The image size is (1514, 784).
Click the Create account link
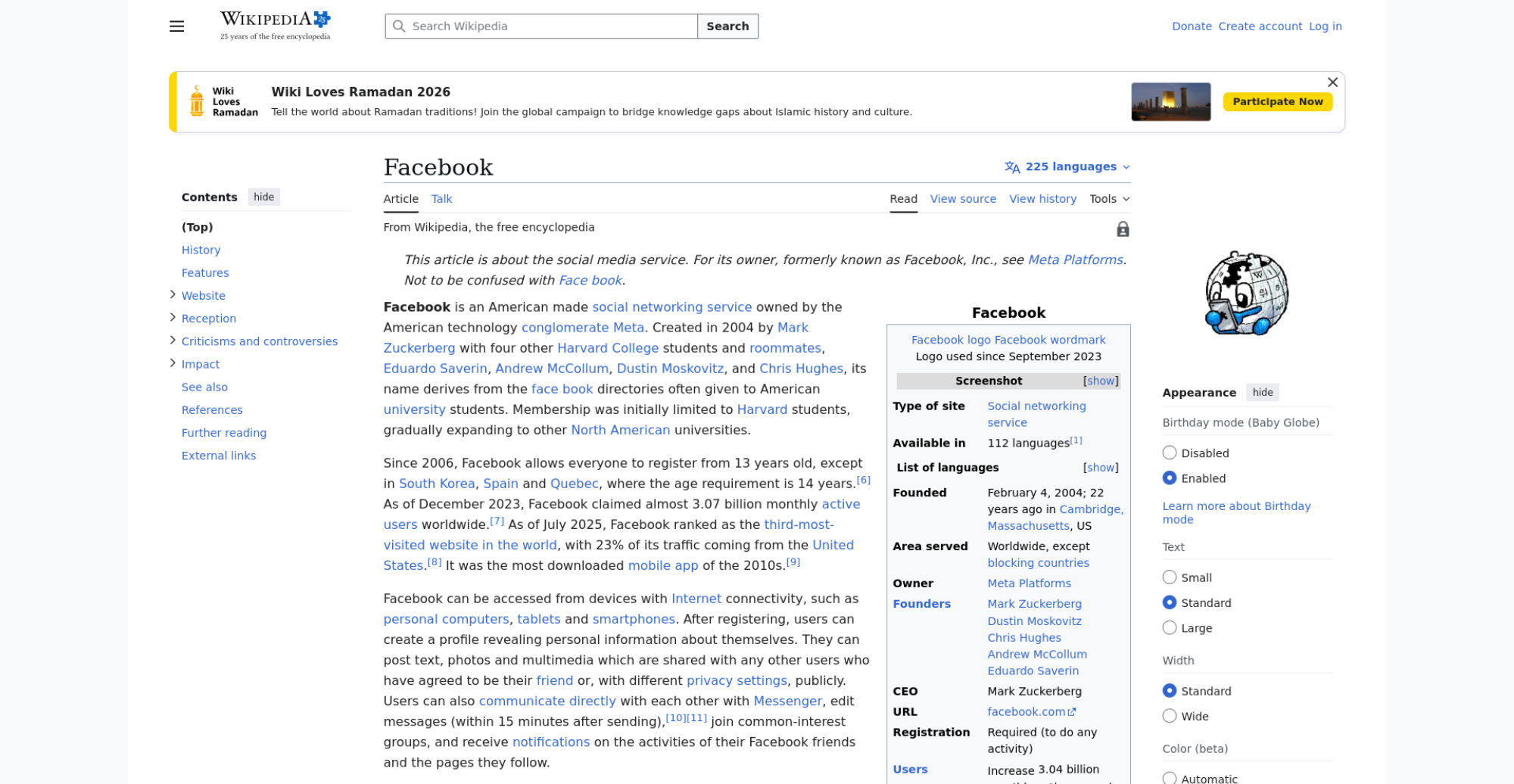pyautogui.click(x=1260, y=26)
